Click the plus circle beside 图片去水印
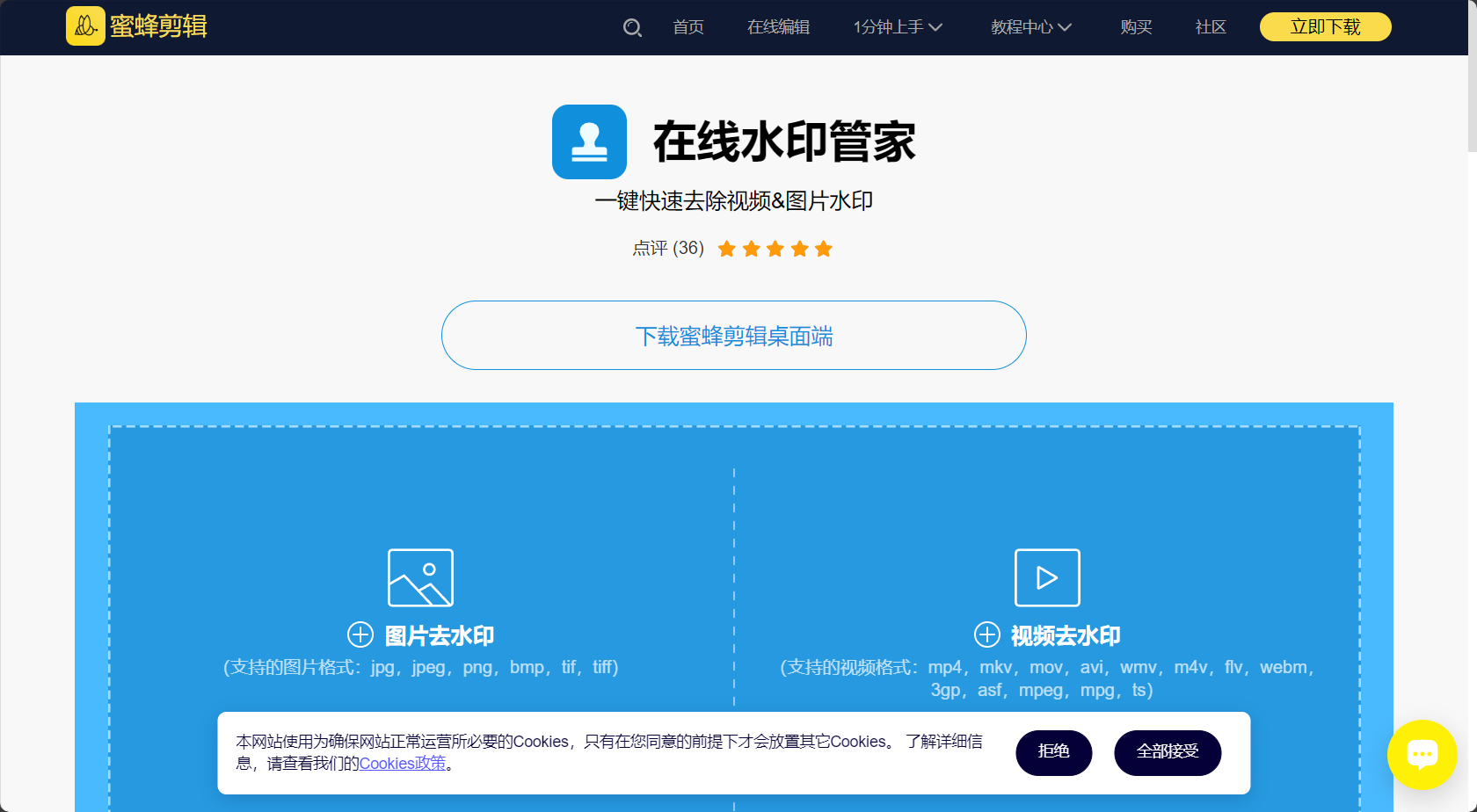Image resolution: width=1477 pixels, height=812 pixels. [360, 634]
